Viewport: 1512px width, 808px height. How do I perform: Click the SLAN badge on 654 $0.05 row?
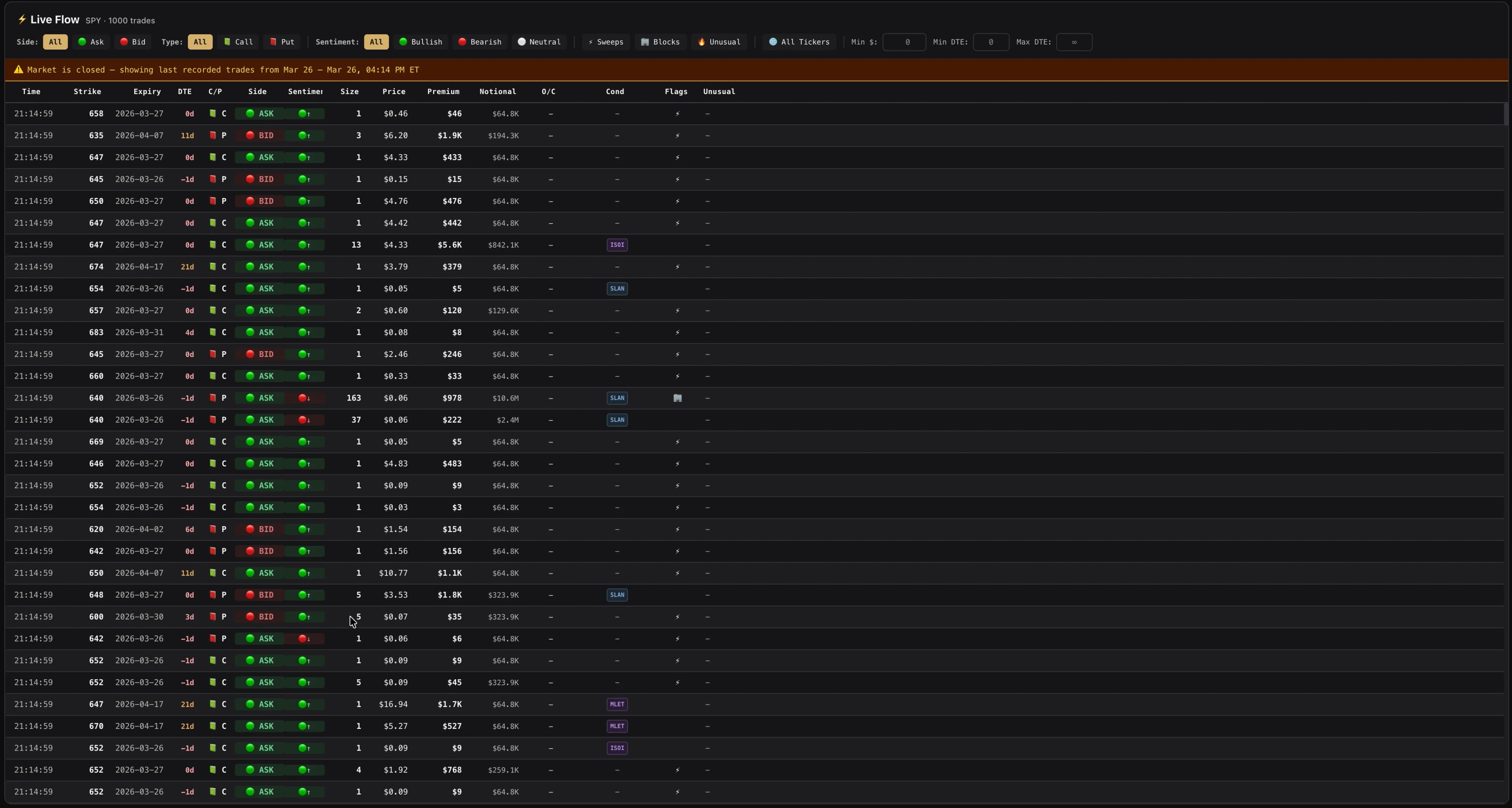(x=617, y=289)
